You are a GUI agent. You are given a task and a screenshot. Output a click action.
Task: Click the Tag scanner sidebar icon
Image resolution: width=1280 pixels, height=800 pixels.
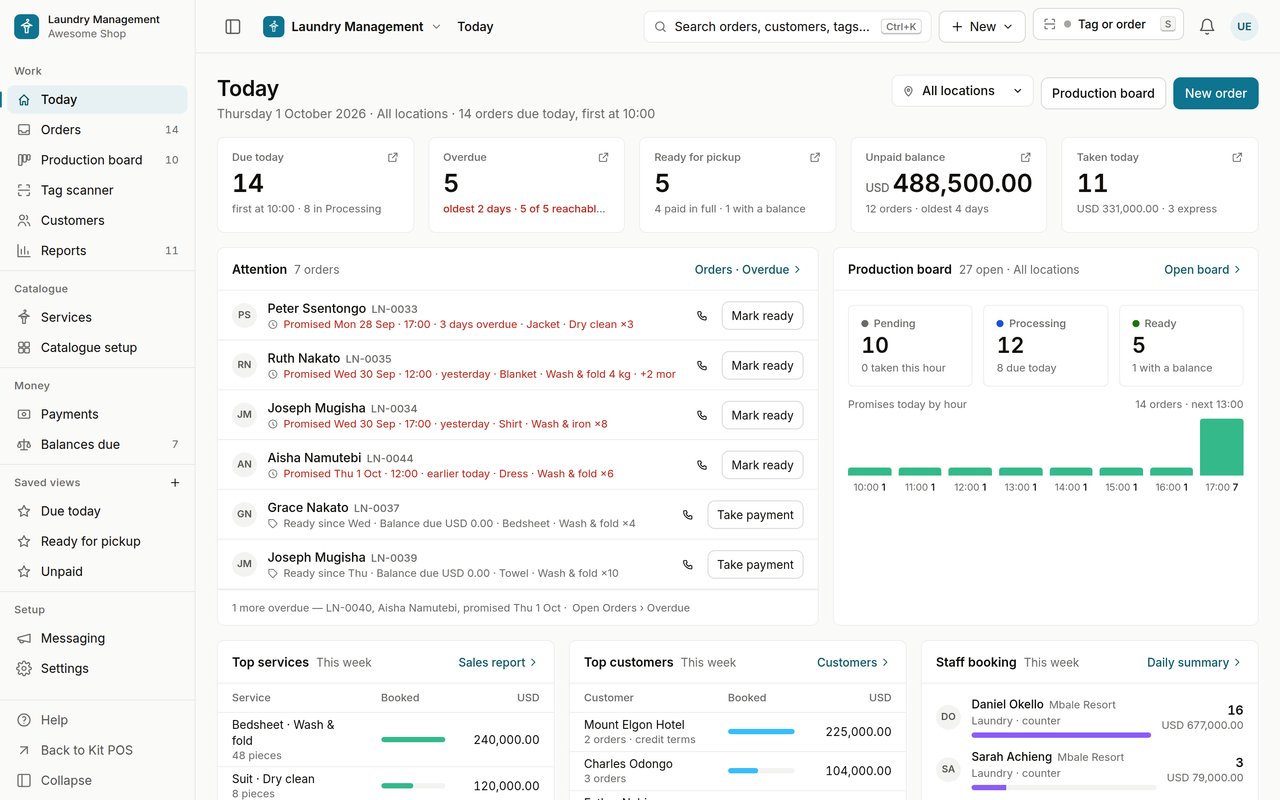click(x=24, y=190)
